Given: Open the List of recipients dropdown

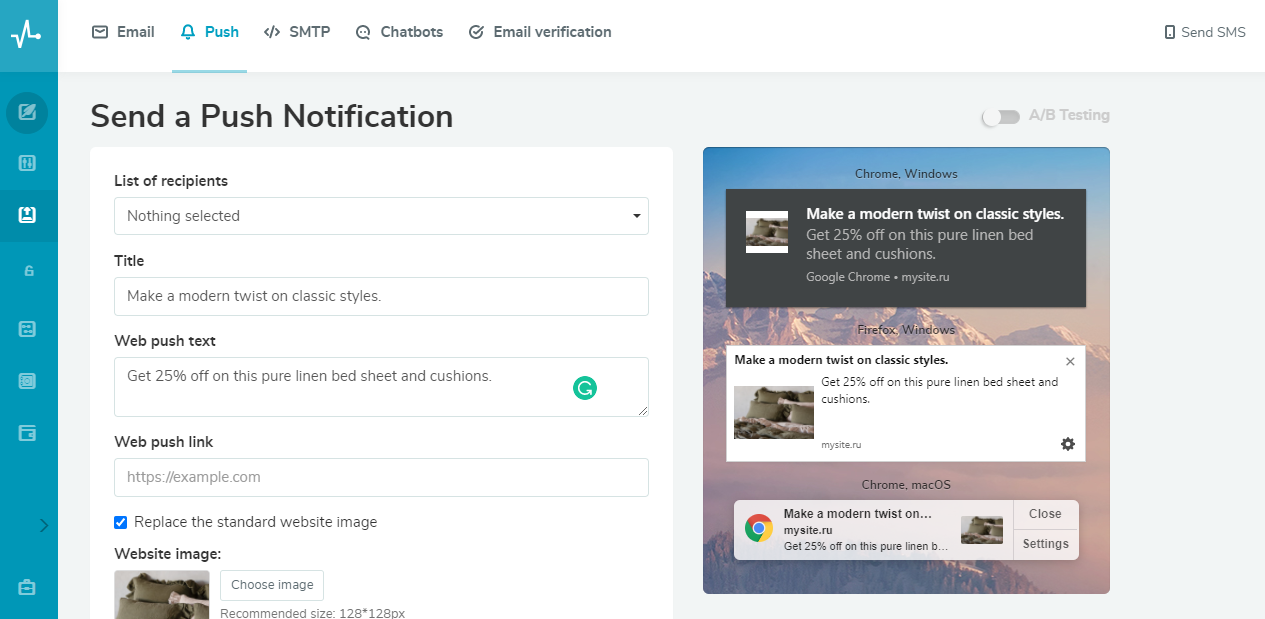Looking at the screenshot, I should click(381, 216).
